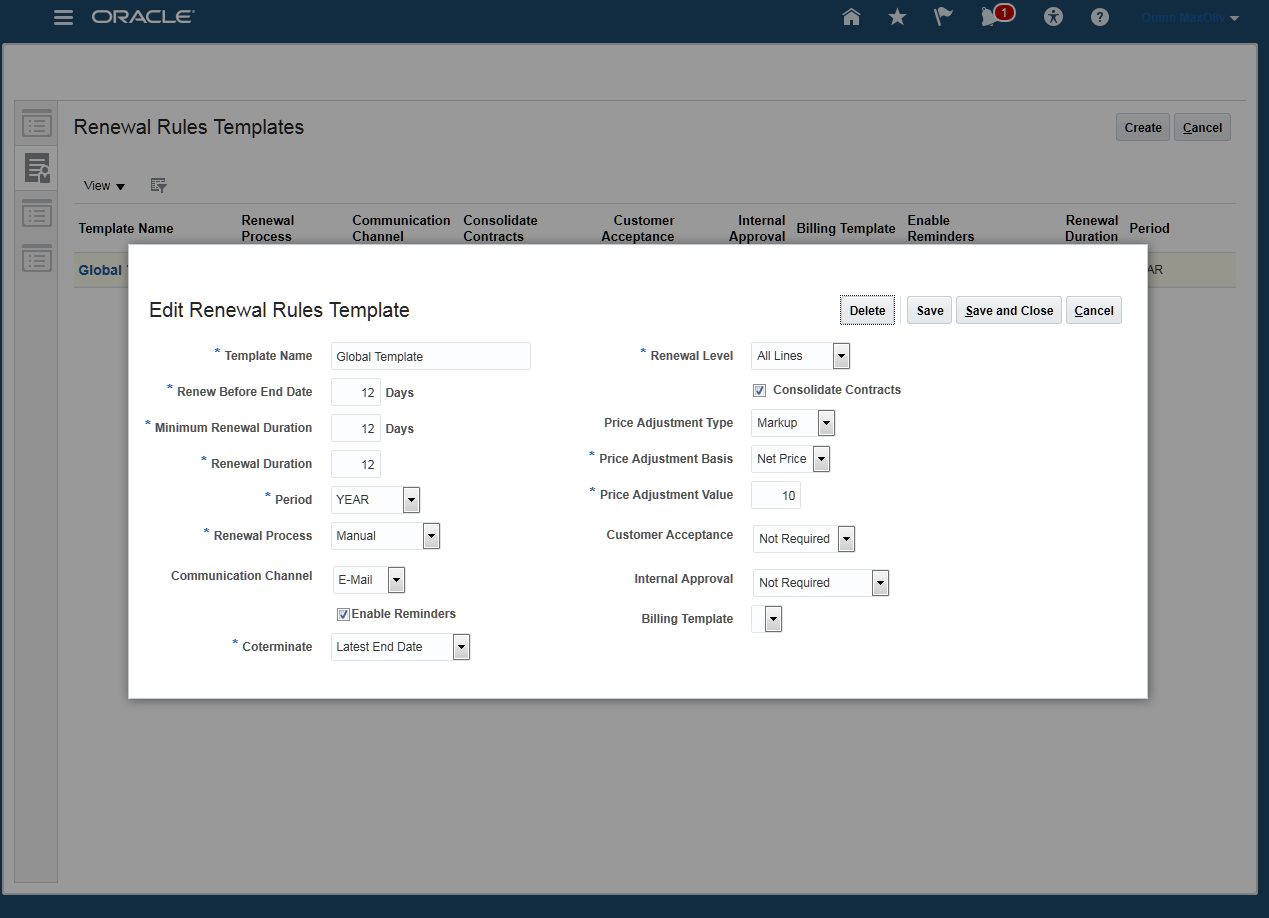Open the user account menu
Screen dimensions: 1269x918
(x=1190, y=18)
